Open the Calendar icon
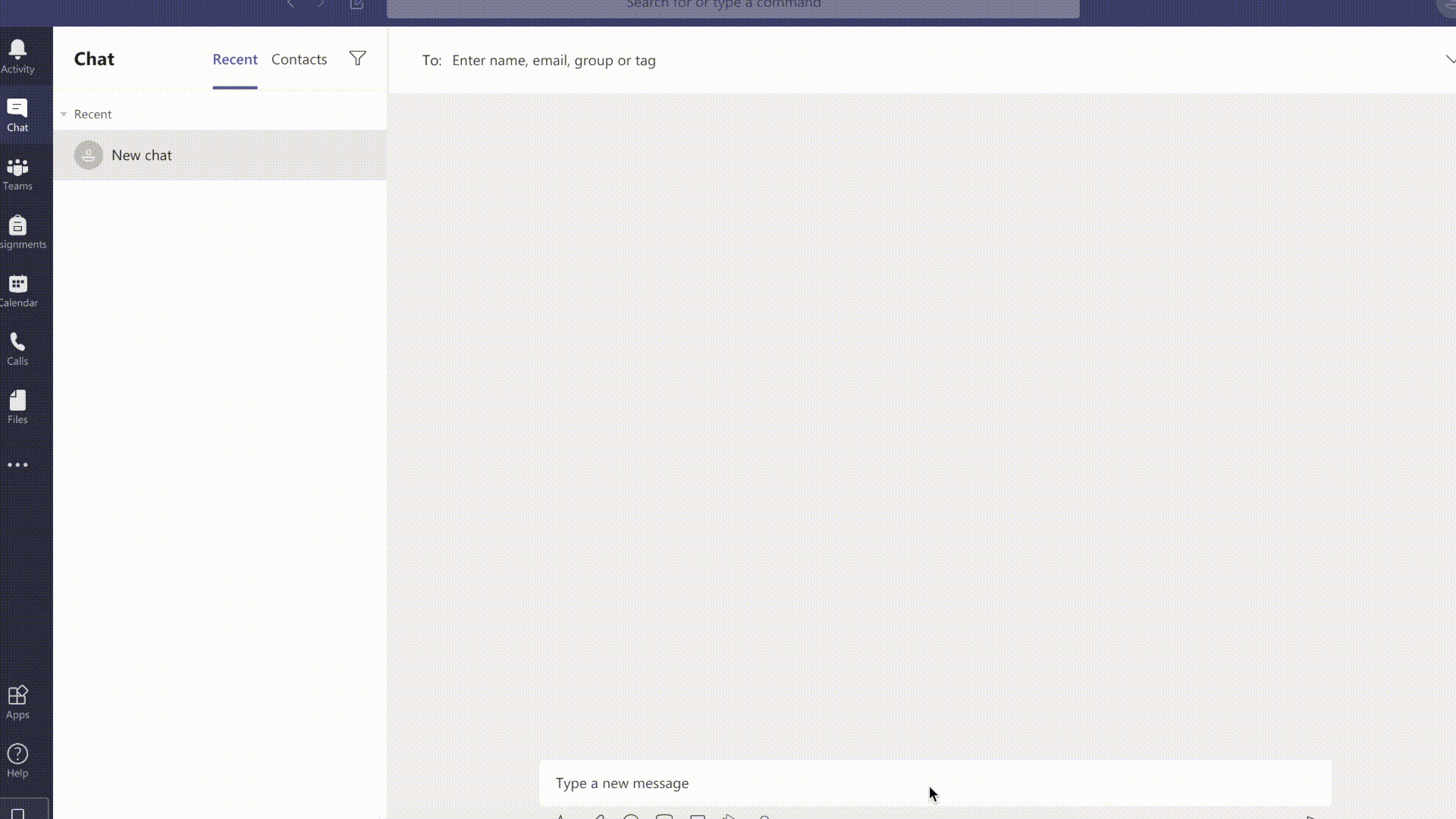The width and height of the screenshot is (1456, 819). tap(17, 290)
